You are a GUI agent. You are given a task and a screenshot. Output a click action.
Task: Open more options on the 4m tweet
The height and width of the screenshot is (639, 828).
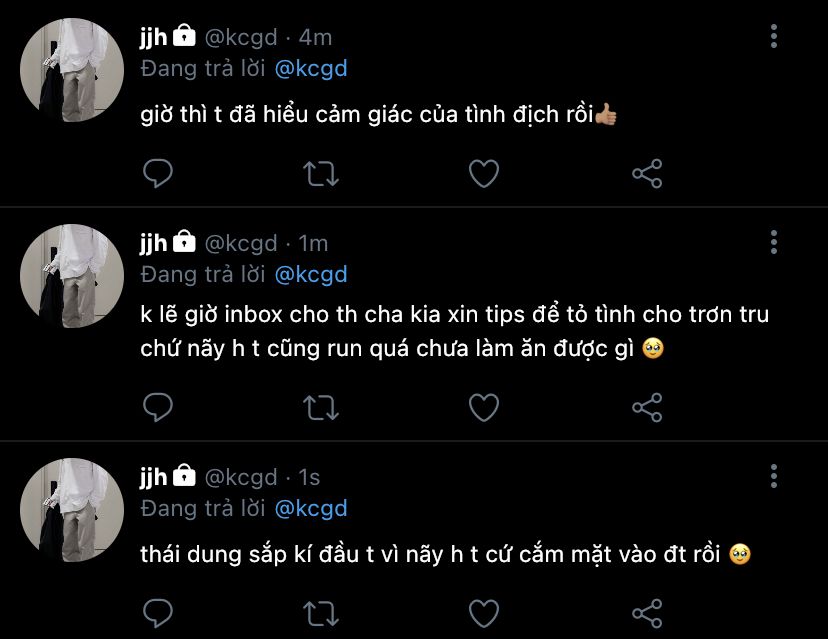[x=774, y=38]
